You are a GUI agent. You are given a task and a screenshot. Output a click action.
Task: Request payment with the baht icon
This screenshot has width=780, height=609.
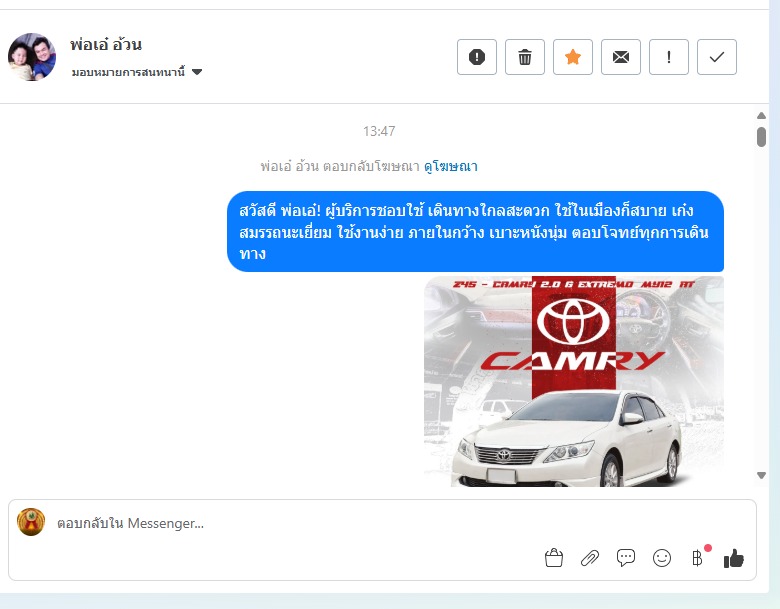point(697,558)
